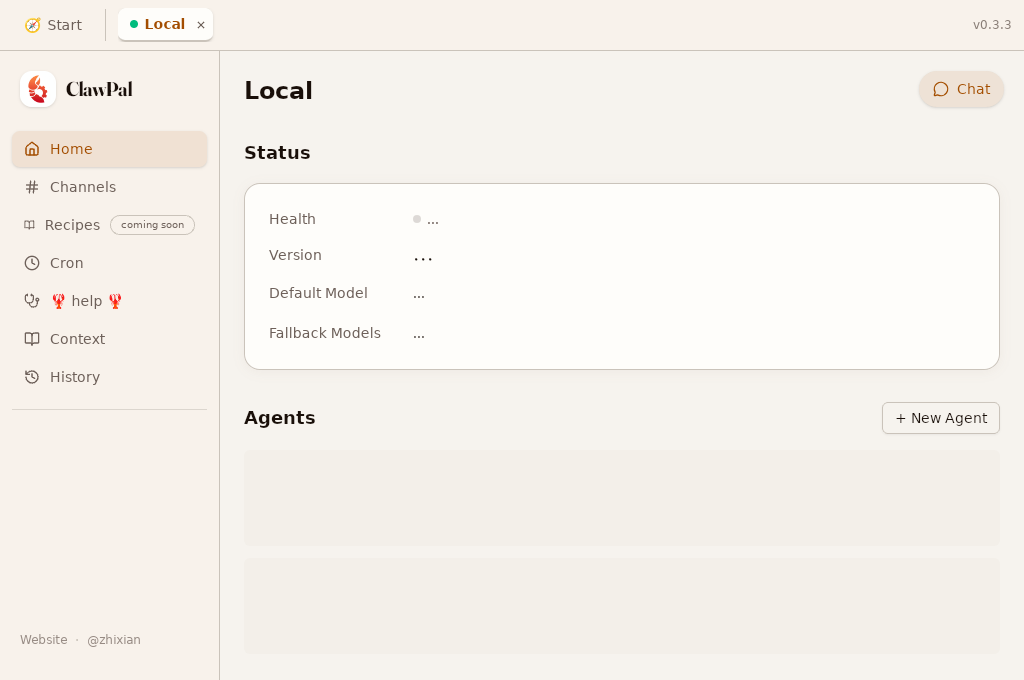Click the Version label in Status
This screenshot has height=680, width=1024.
click(295, 255)
